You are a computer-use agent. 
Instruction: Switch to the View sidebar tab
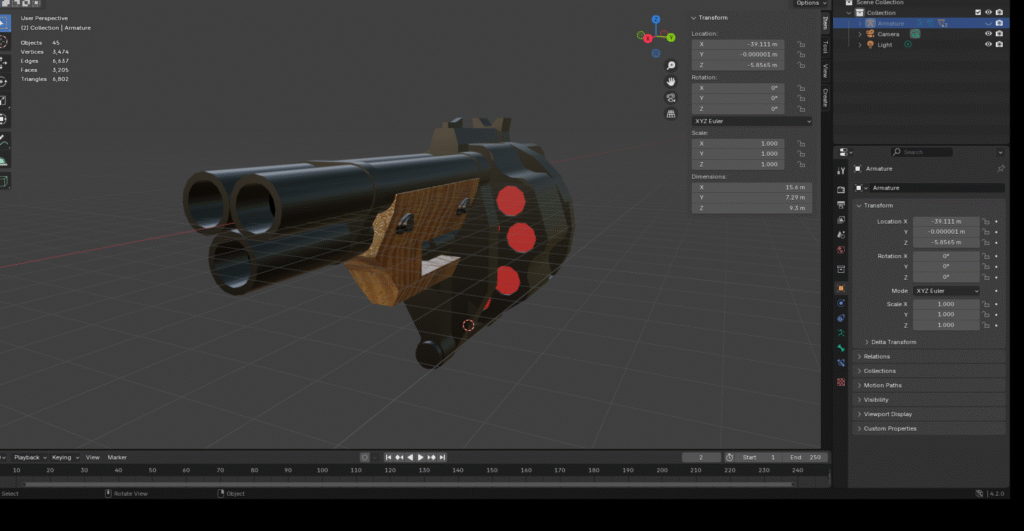point(825,71)
